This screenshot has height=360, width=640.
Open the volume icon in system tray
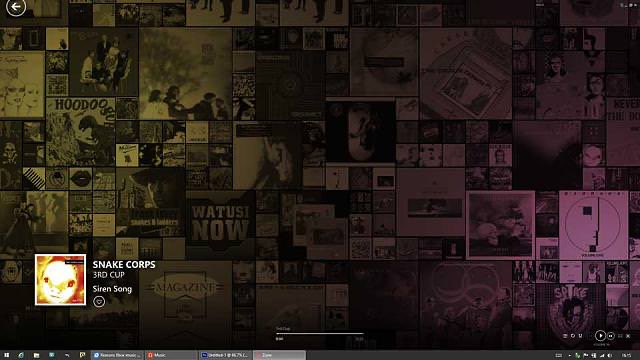(x=610, y=356)
